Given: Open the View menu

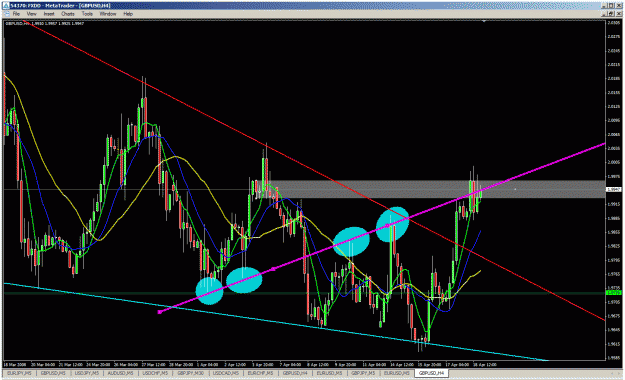Looking at the screenshot, I should pyautogui.click(x=31, y=14).
